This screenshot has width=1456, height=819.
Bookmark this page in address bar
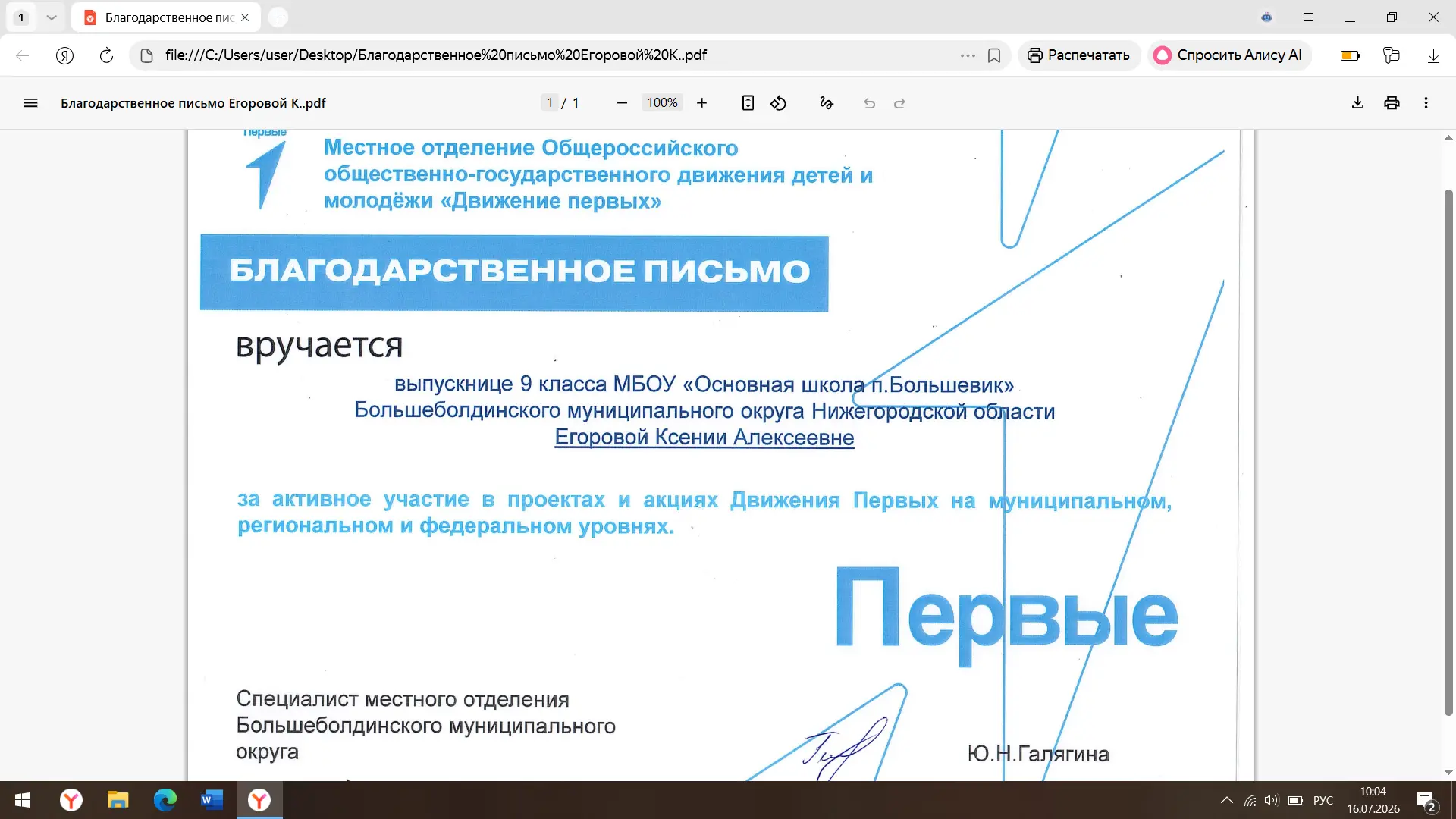pyautogui.click(x=994, y=55)
